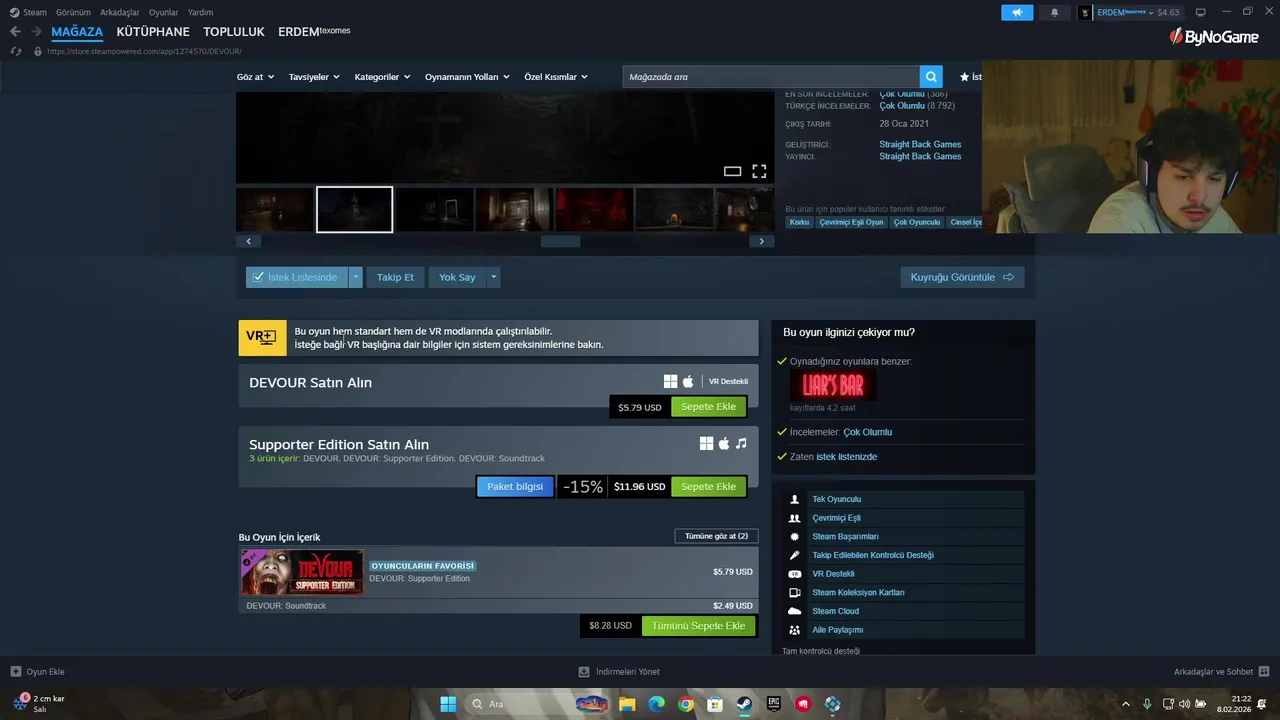Image resolution: width=1280 pixels, height=720 pixels.
Task: Open the Görünüm menu
Action: (73, 12)
